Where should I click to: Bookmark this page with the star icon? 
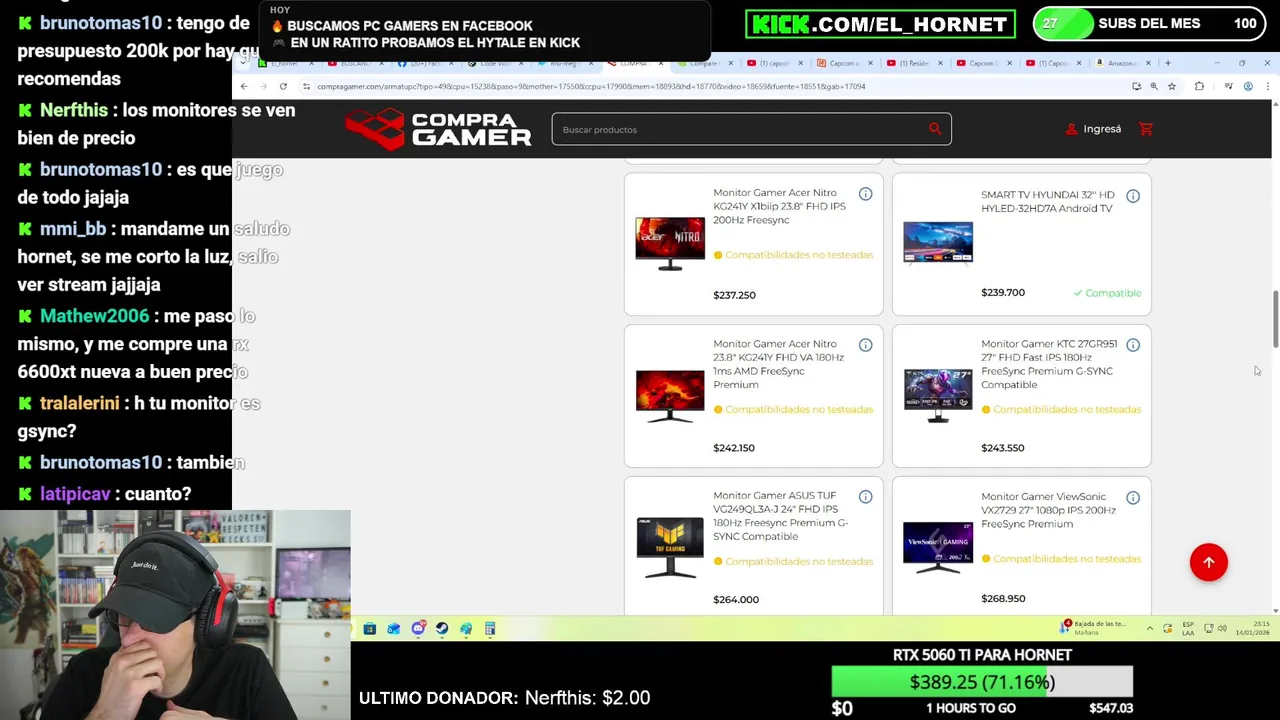[1171, 86]
